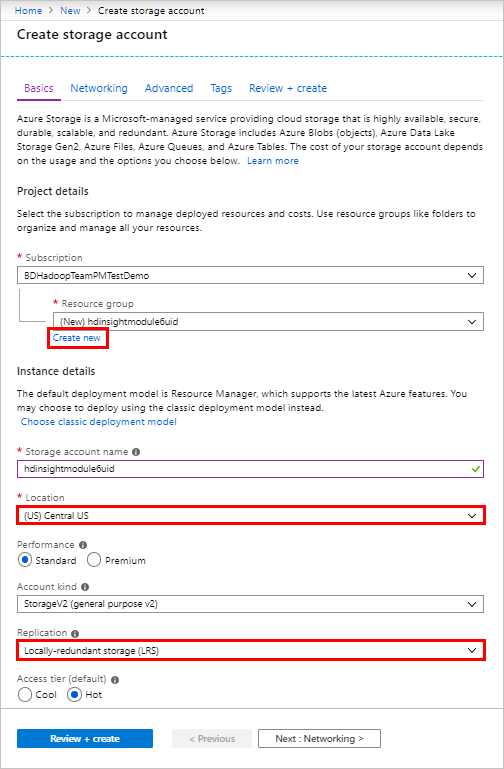Open the Location dropdown showing Central US
504x769 pixels.
251,516
